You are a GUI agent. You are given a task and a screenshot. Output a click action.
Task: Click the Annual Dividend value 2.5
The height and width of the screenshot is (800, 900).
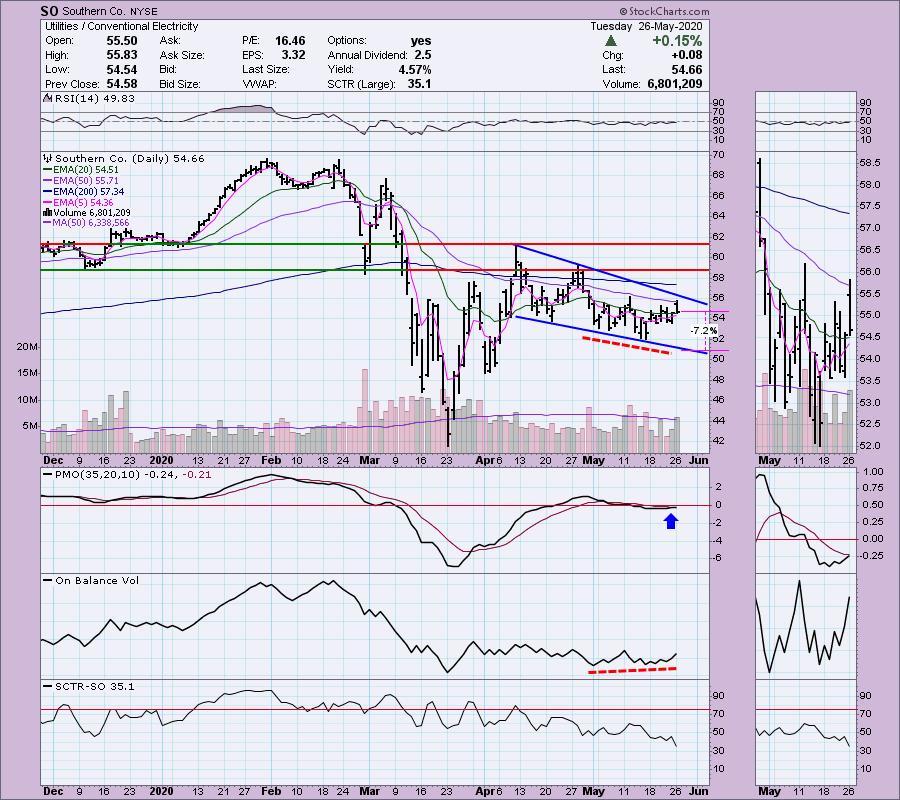[423, 55]
